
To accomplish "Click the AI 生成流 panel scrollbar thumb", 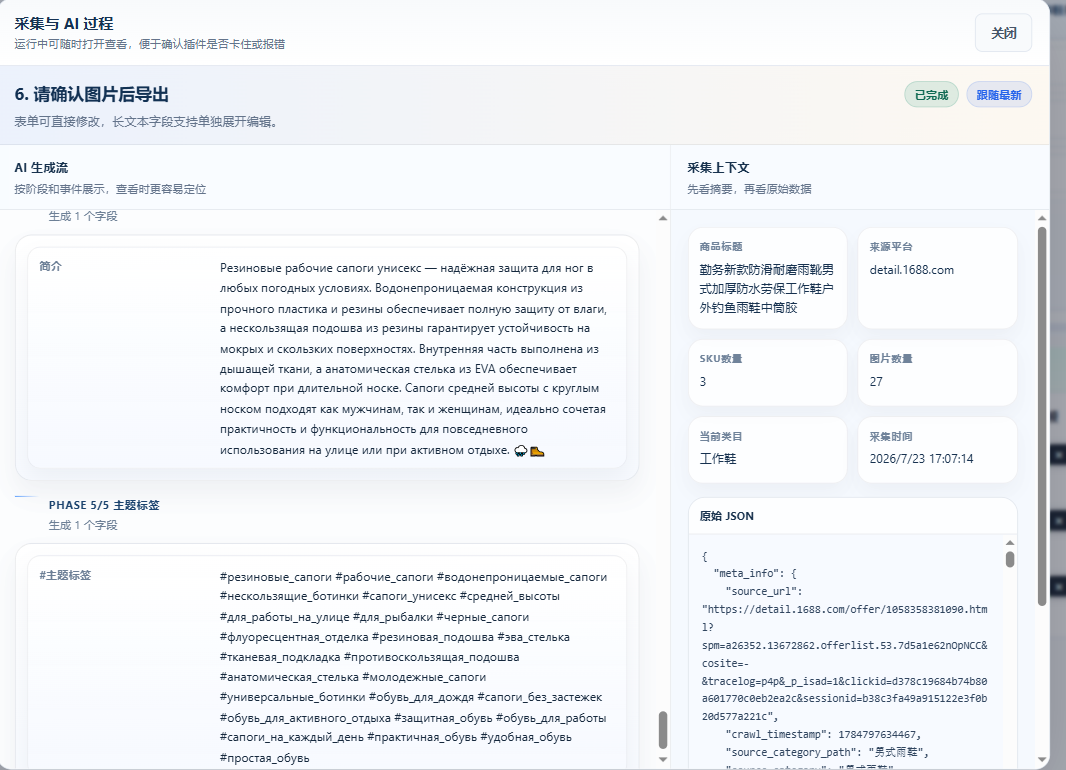I will click(x=663, y=730).
